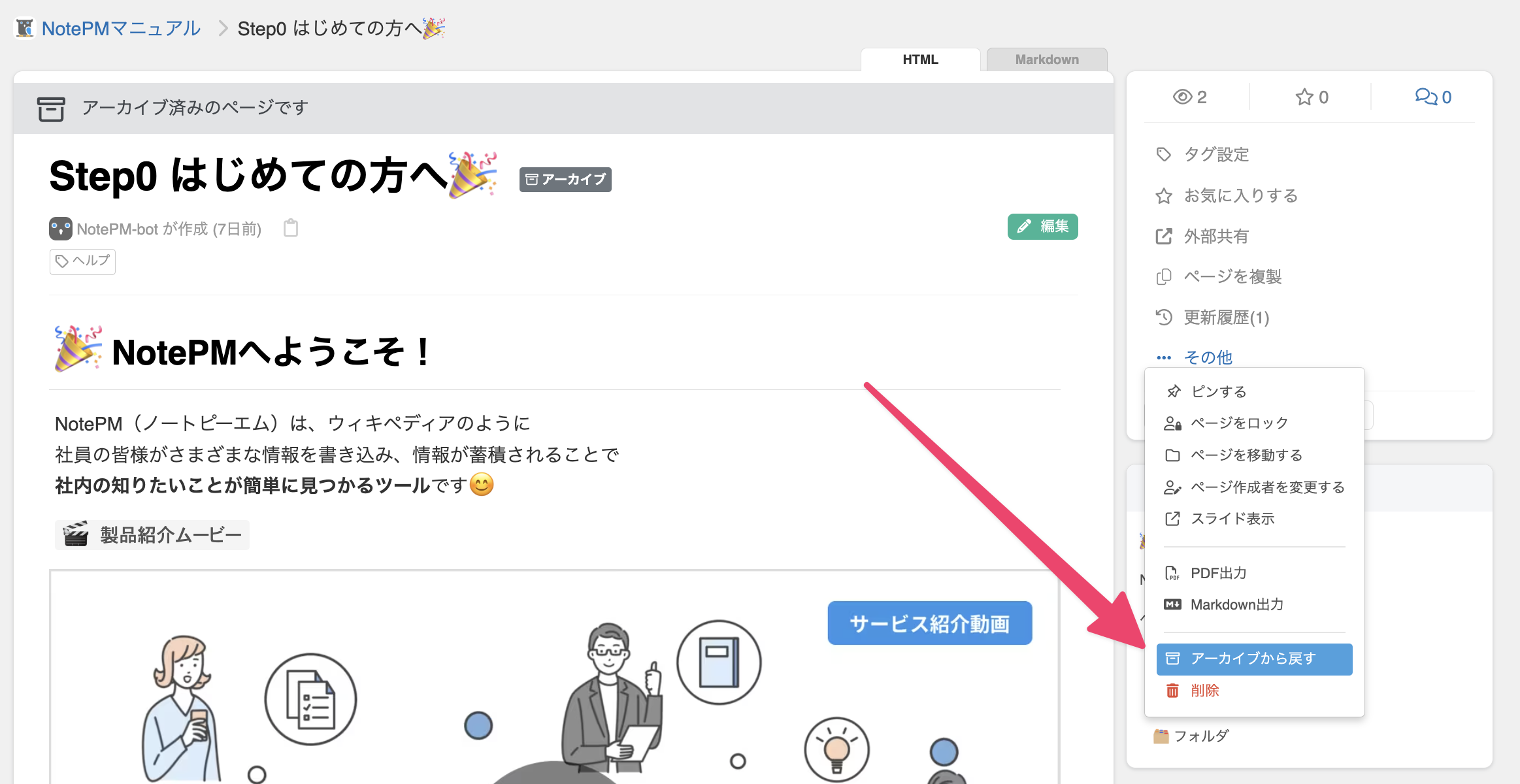This screenshot has height=784, width=1520.
Task: Open the comments count icon
Action: tap(1425, 97)
